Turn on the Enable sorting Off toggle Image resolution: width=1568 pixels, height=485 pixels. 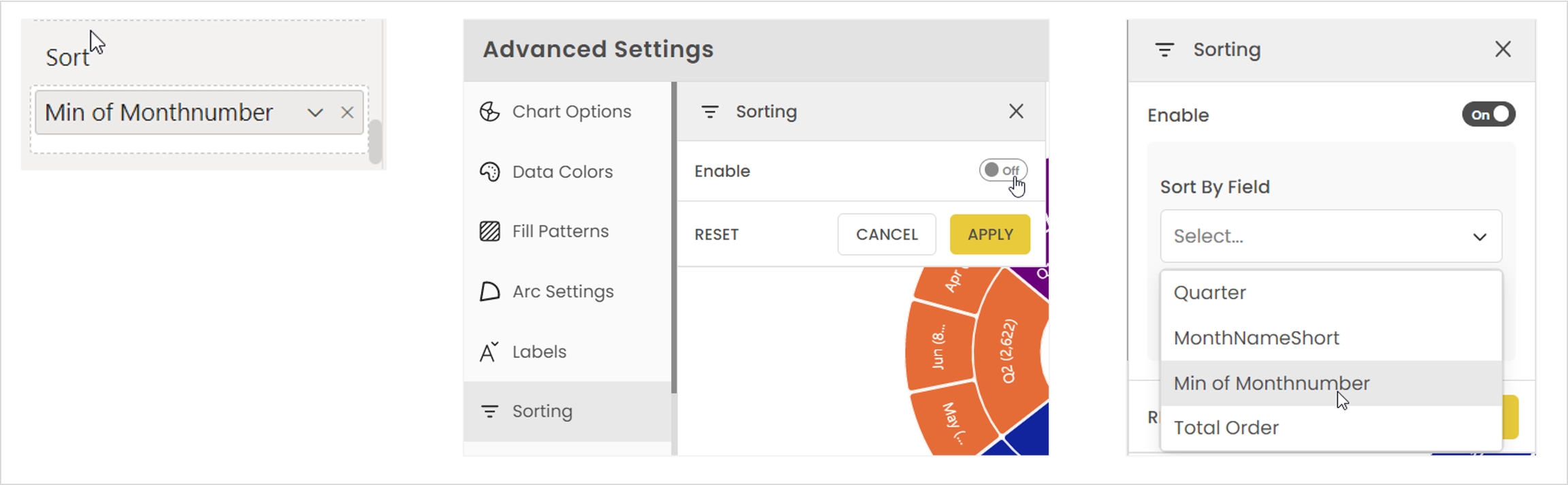point(1002,170)
